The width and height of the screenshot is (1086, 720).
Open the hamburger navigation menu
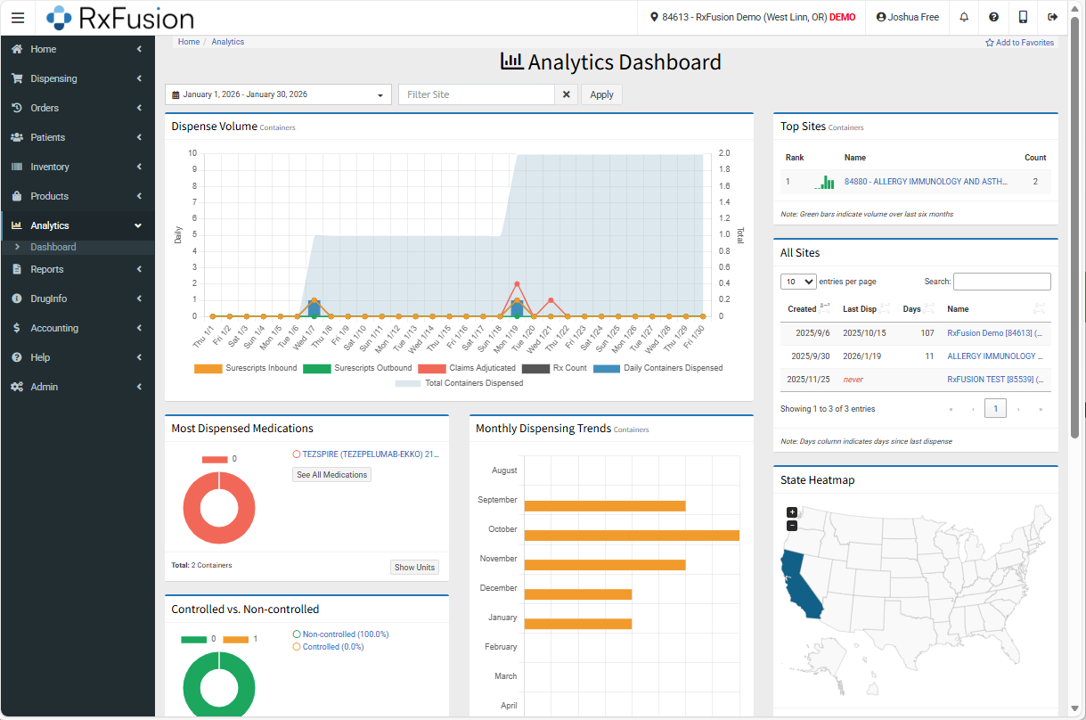[x=17, y=17]
